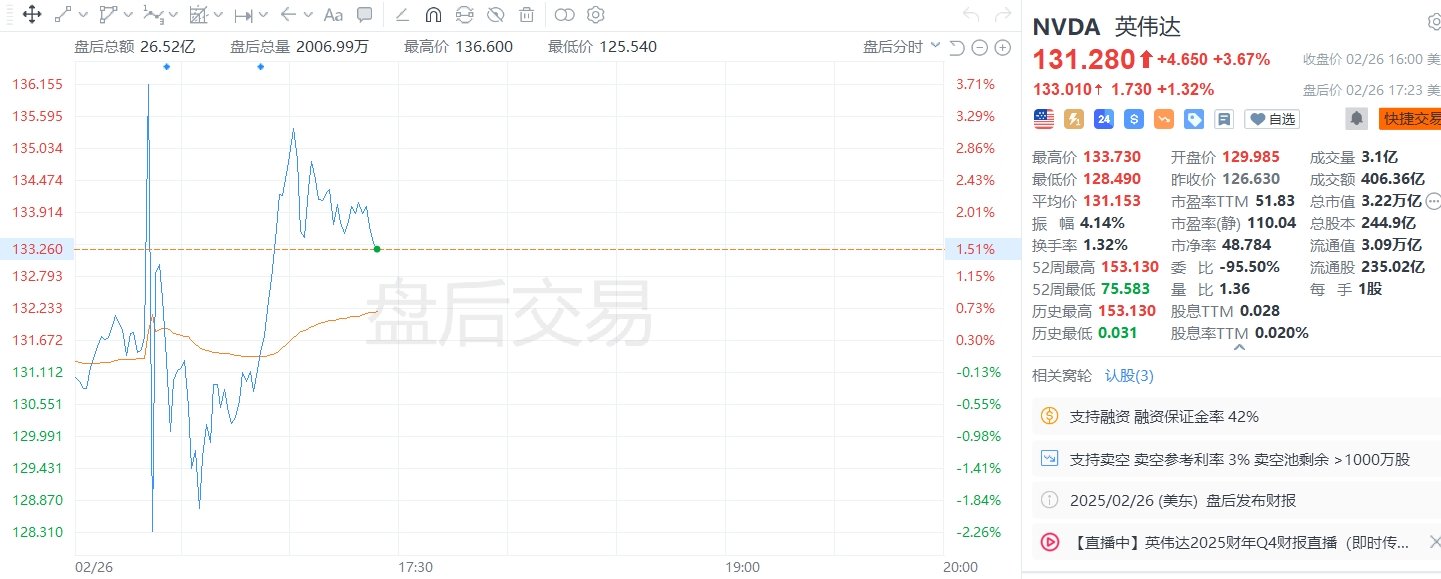Redo the drawing action
Screen dimensions: 1441x579
[1002, 15]
